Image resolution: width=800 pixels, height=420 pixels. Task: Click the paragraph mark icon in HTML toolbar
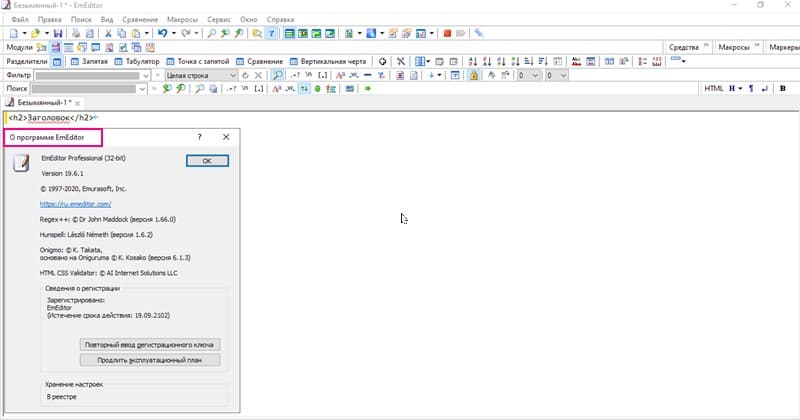point(751,89)
